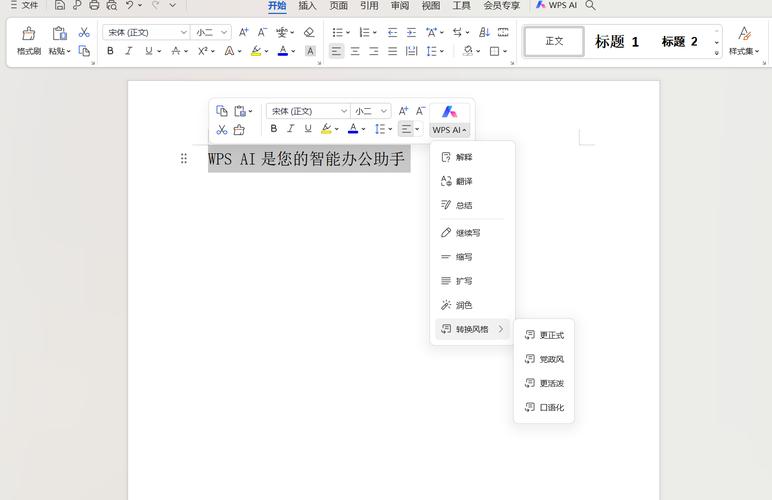The image size is (772, 500).
Task: Collapse the WPS AI dropdown in mini toolbar
Action: pos(450,130)
